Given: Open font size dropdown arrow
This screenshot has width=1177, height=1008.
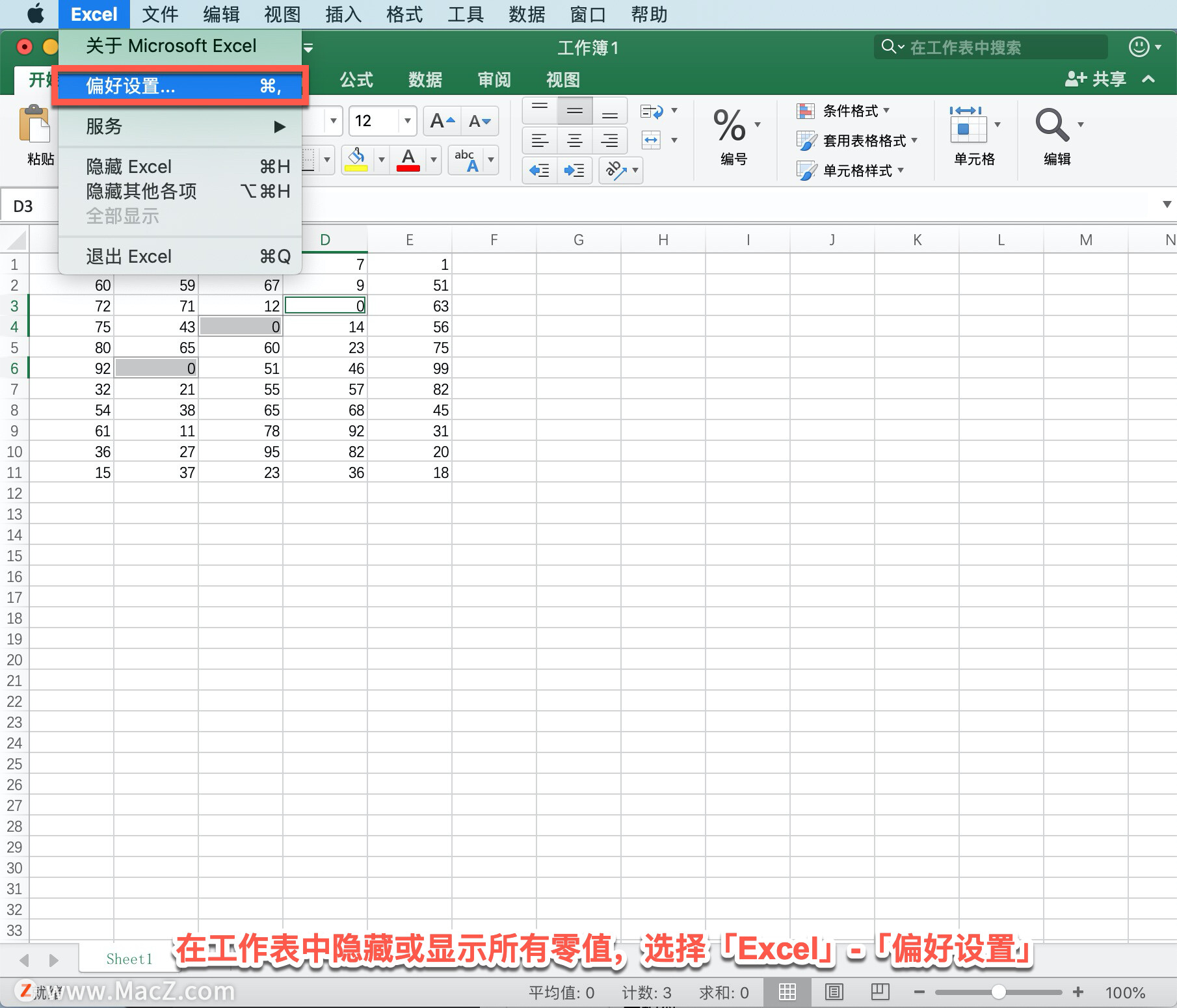Looking at the screenshot, I should pyautogui.click(x=407, y=121).
